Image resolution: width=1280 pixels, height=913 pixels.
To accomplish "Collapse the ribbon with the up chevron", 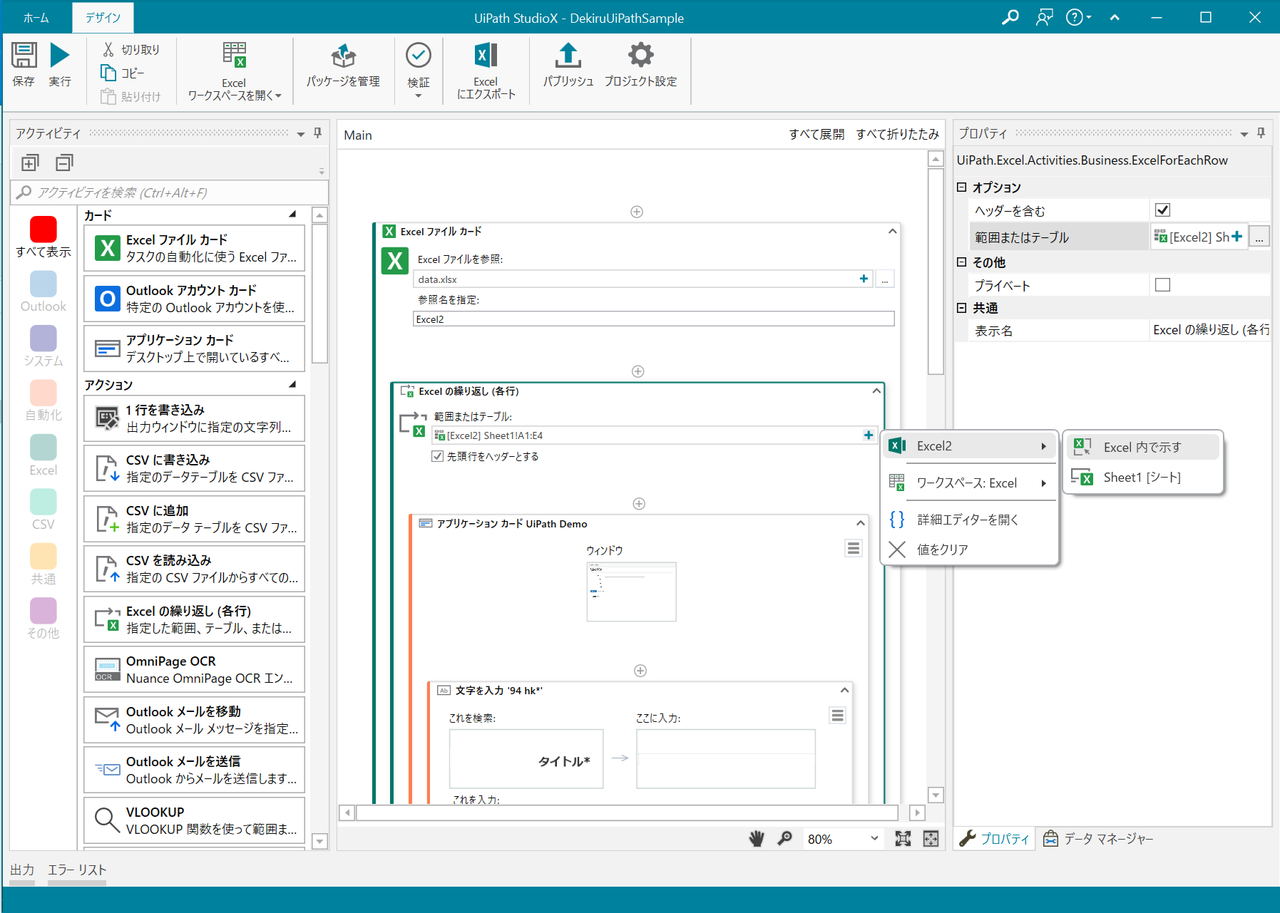I will pos(1115,18).
